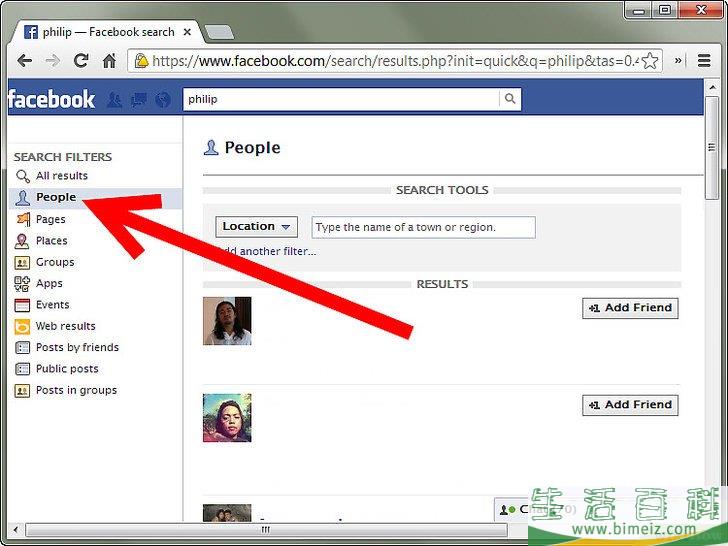This screenshot has height=546, width=728.
Task: Select the Web results filter label
Action: tap(65, 326)
